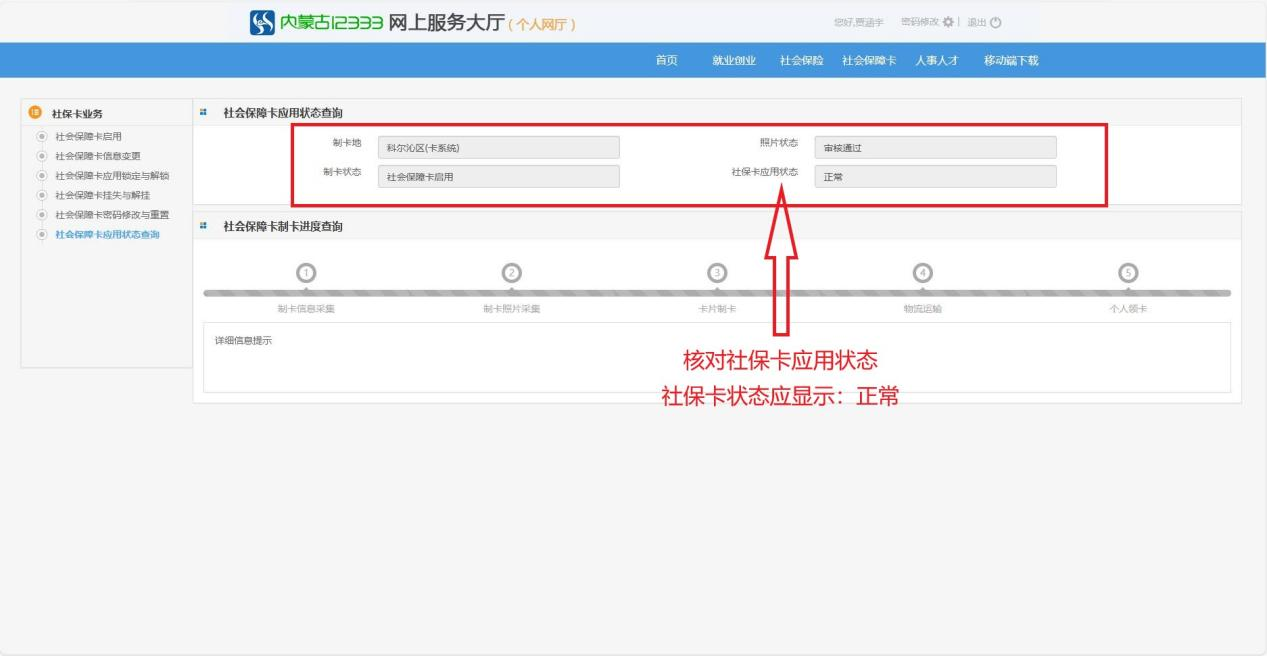Click the 退出 power icon
Image resolution: width=1267 pixels, height=656 pixels.
[x=995, y=22]
